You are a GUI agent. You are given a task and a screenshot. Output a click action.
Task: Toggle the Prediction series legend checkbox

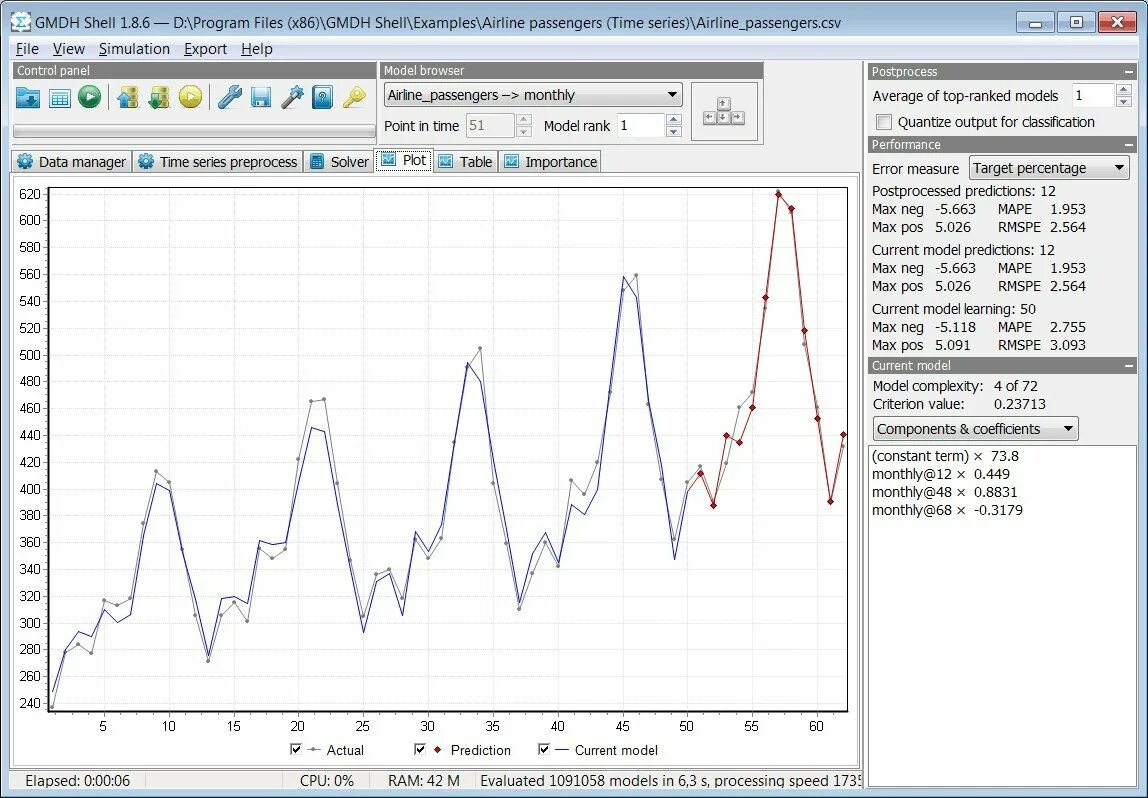[x=420, y=749]
